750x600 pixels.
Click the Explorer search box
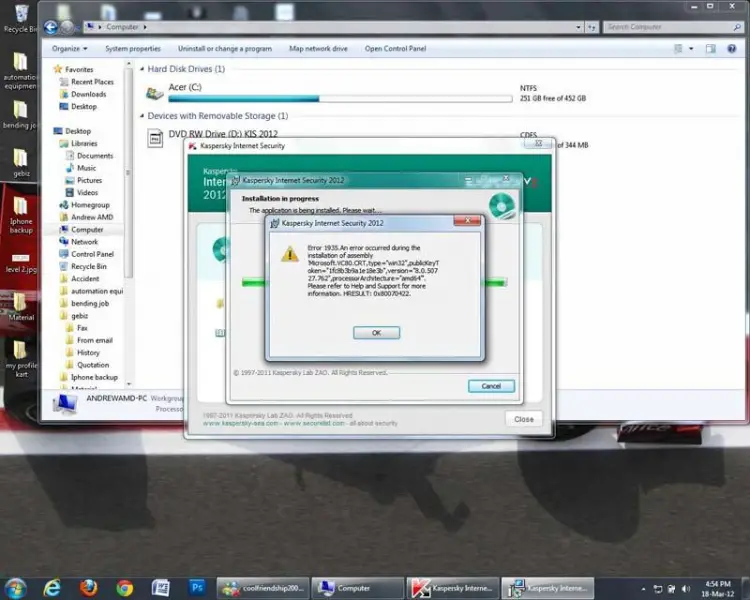673,27
